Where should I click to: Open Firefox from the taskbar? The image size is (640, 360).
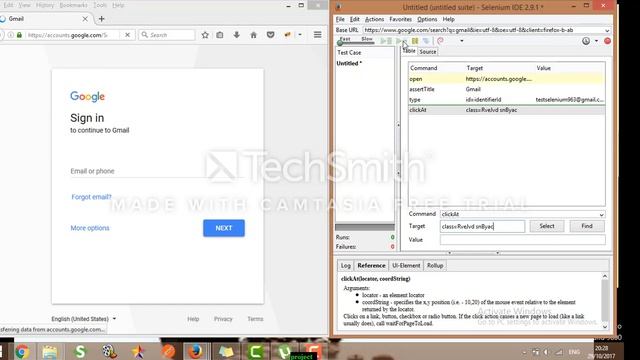coord(196,351)
